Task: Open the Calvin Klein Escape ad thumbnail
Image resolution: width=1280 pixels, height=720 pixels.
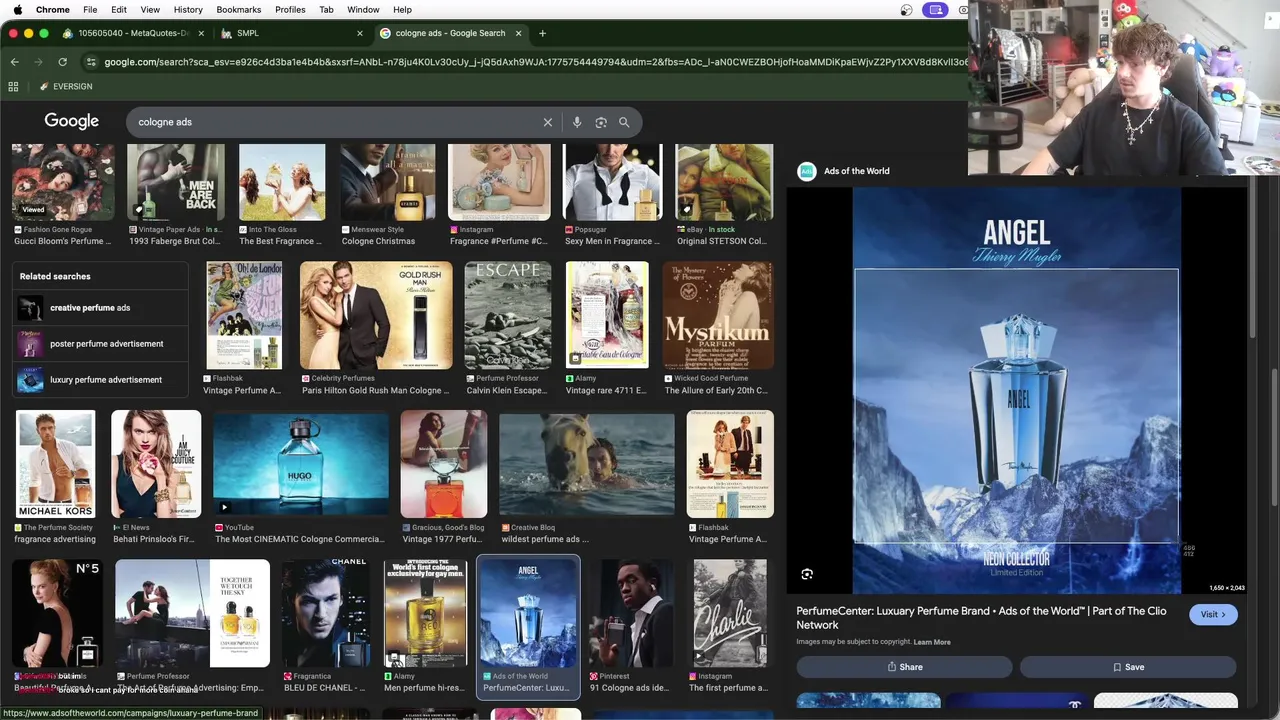Action: (507, 315)
